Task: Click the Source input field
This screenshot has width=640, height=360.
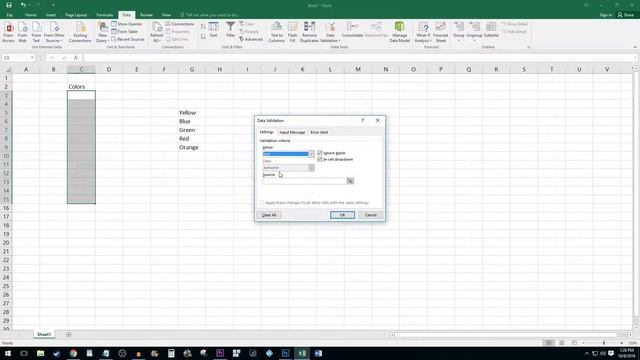Action: click(304, 181)
